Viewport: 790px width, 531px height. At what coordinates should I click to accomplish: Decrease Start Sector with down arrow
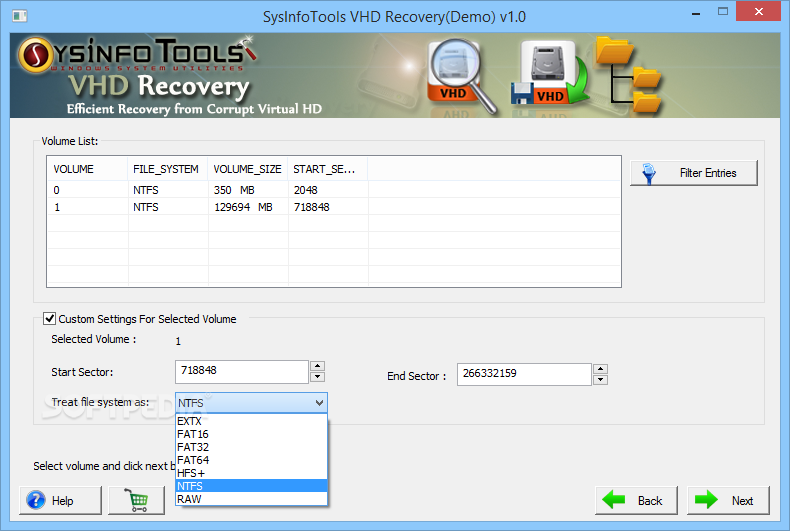[x=317, y=377]
